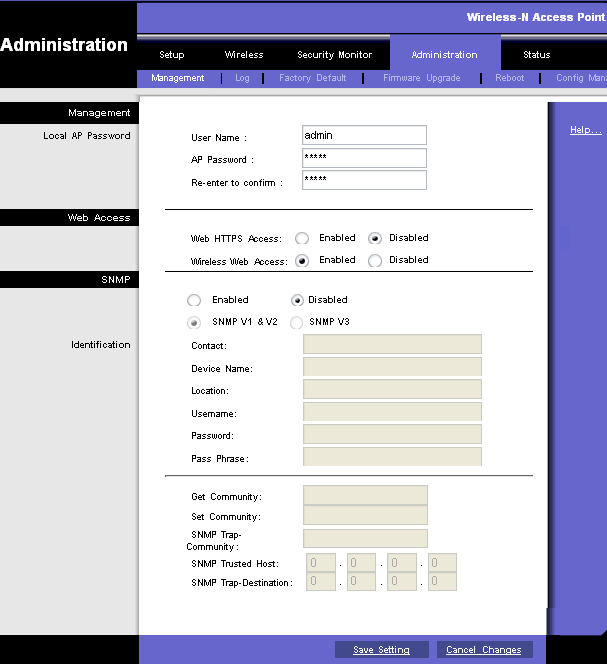Click the Help link

(x=585, y=130)
